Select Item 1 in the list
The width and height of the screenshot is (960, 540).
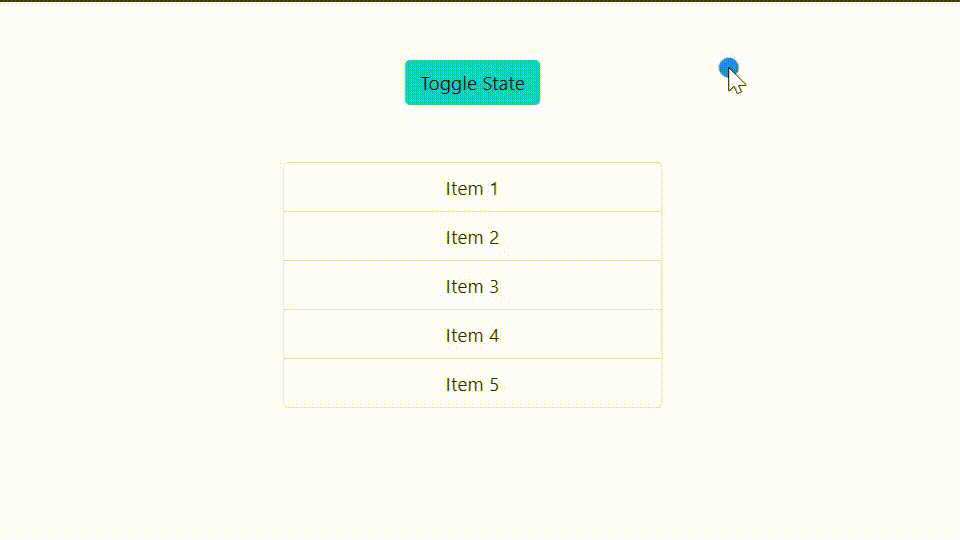[472, 187]
